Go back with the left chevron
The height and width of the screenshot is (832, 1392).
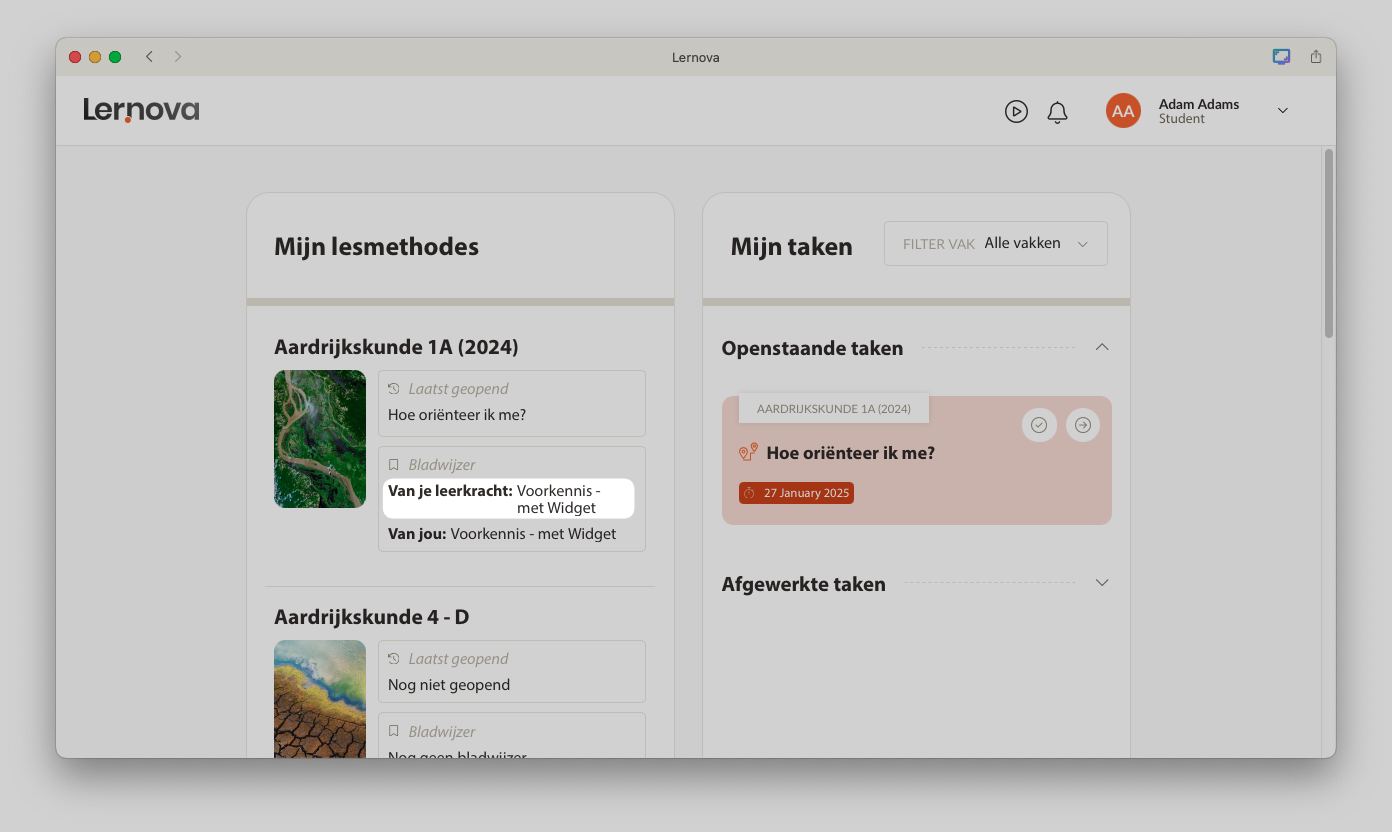point(149,57)
